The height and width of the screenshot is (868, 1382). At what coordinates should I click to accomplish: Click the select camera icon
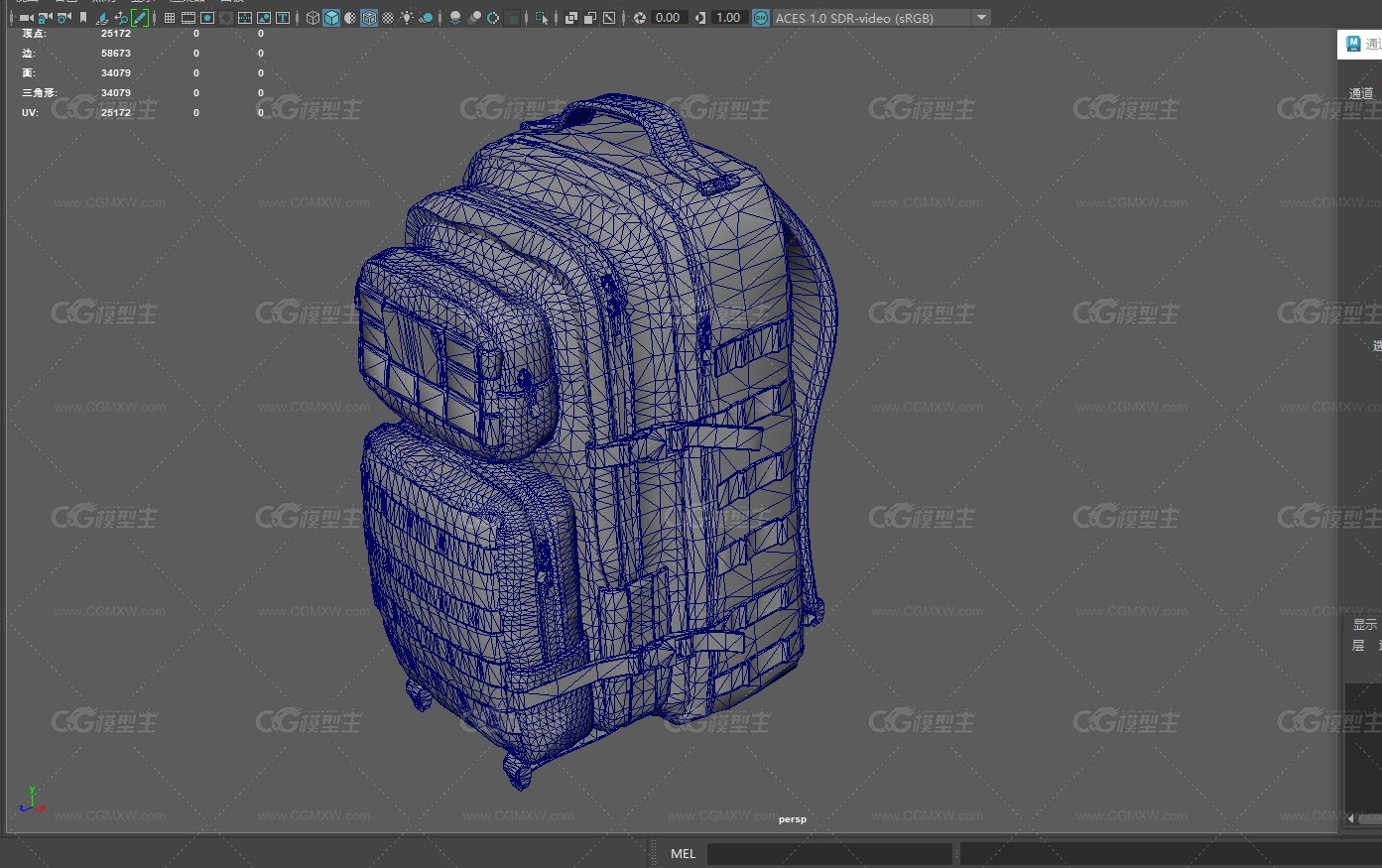tap(26, 18)
